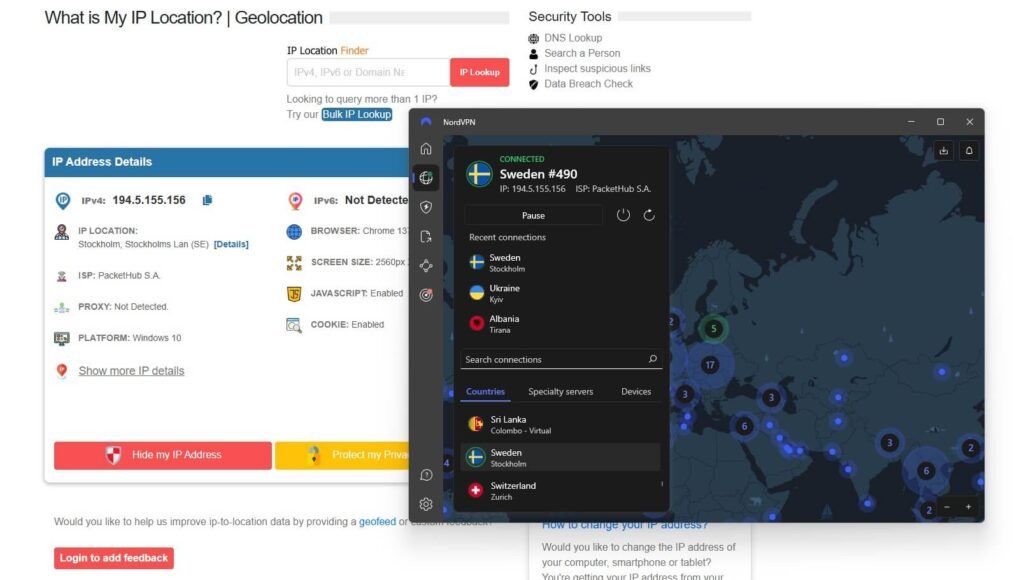The image size is (1024, 580).
Task: Click the Yellow Protect my Privacy button
Action: pyautogui.click(x=342, y=455)
